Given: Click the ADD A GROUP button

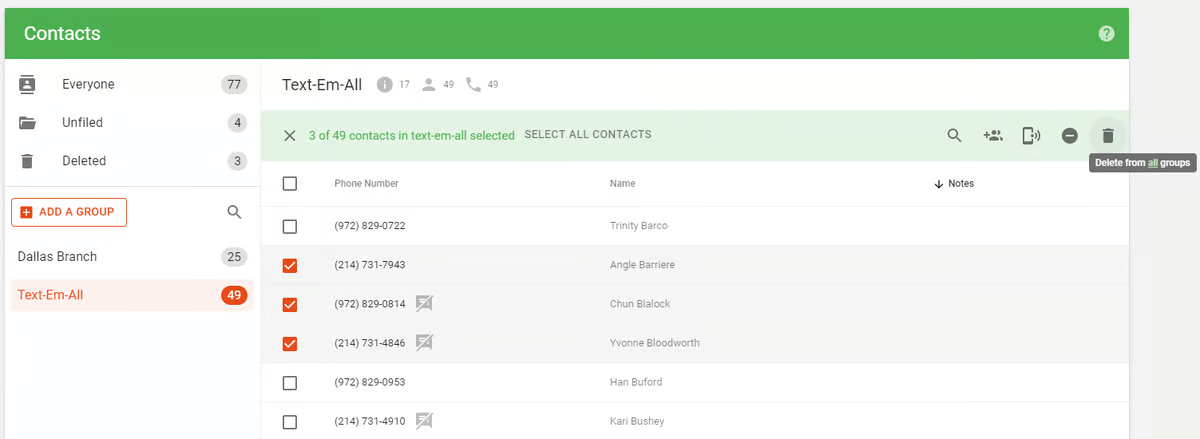Looking at the screenshot, I should click(x=69, y=212).
